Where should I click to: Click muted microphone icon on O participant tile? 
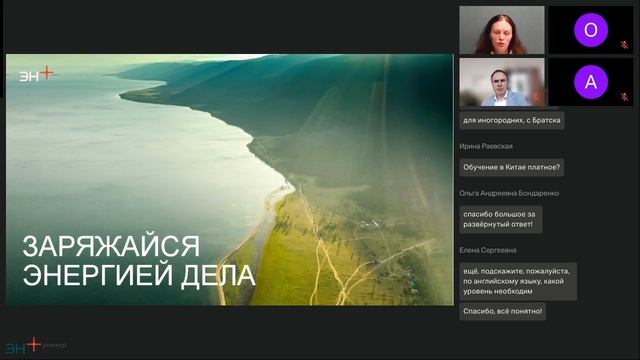tap(624, 45)
